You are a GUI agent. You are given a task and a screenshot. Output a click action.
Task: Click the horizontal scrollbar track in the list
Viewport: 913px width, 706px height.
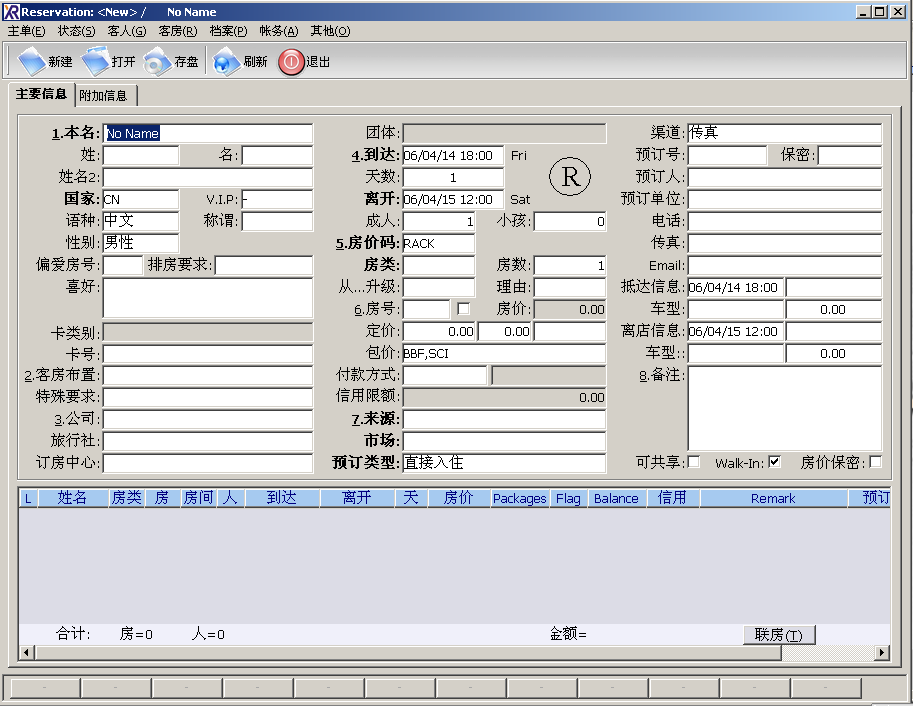(x=450, y=653)
